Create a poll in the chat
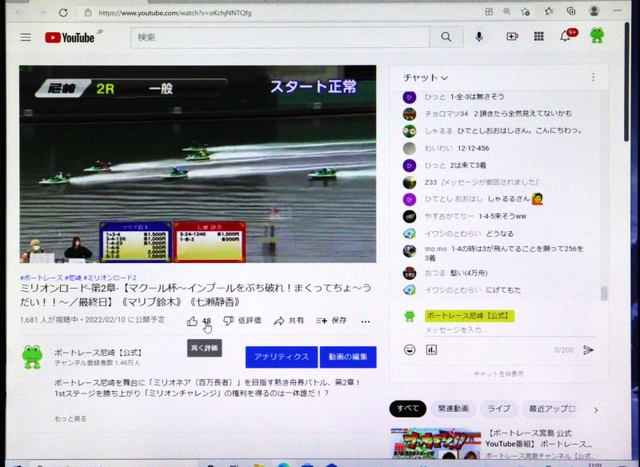640x467 pixels. pyautogui.click(x=431, y=349)
